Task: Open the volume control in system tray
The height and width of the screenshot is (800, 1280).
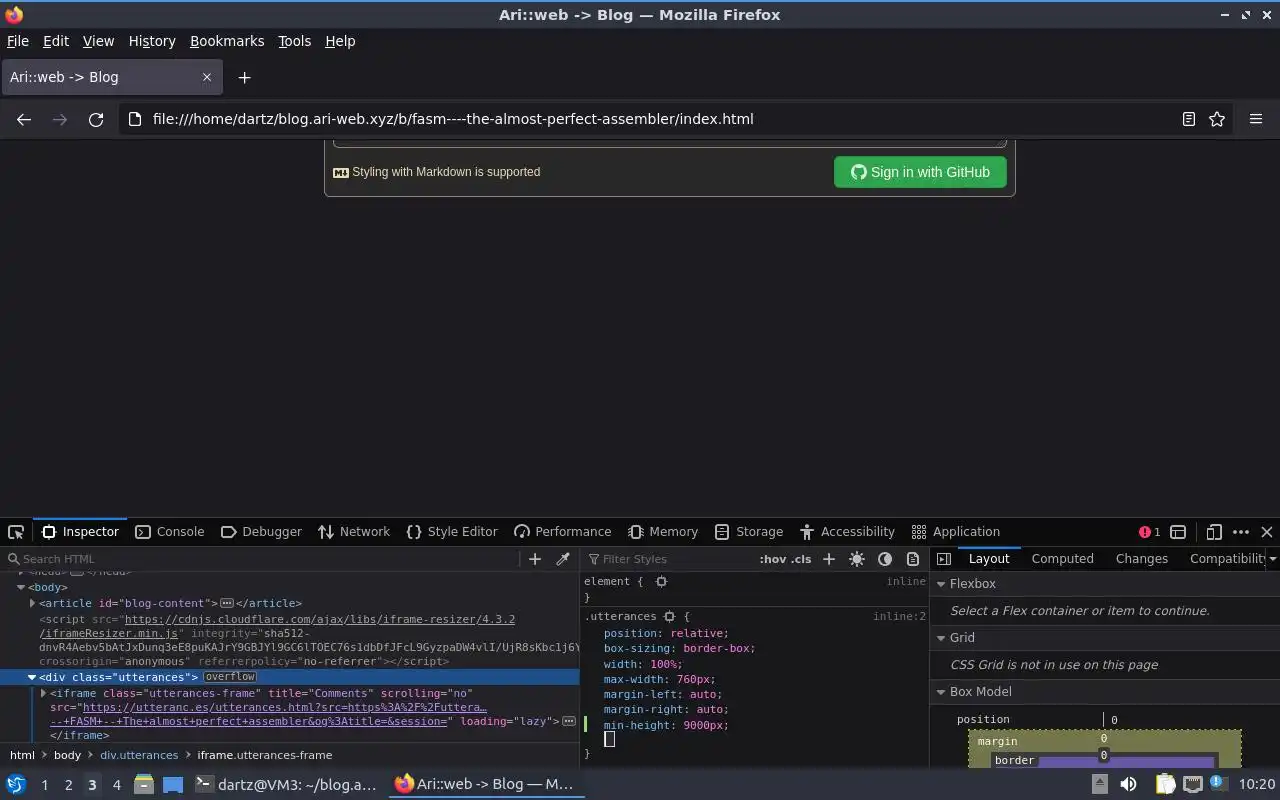Action: coord(1128,785)
